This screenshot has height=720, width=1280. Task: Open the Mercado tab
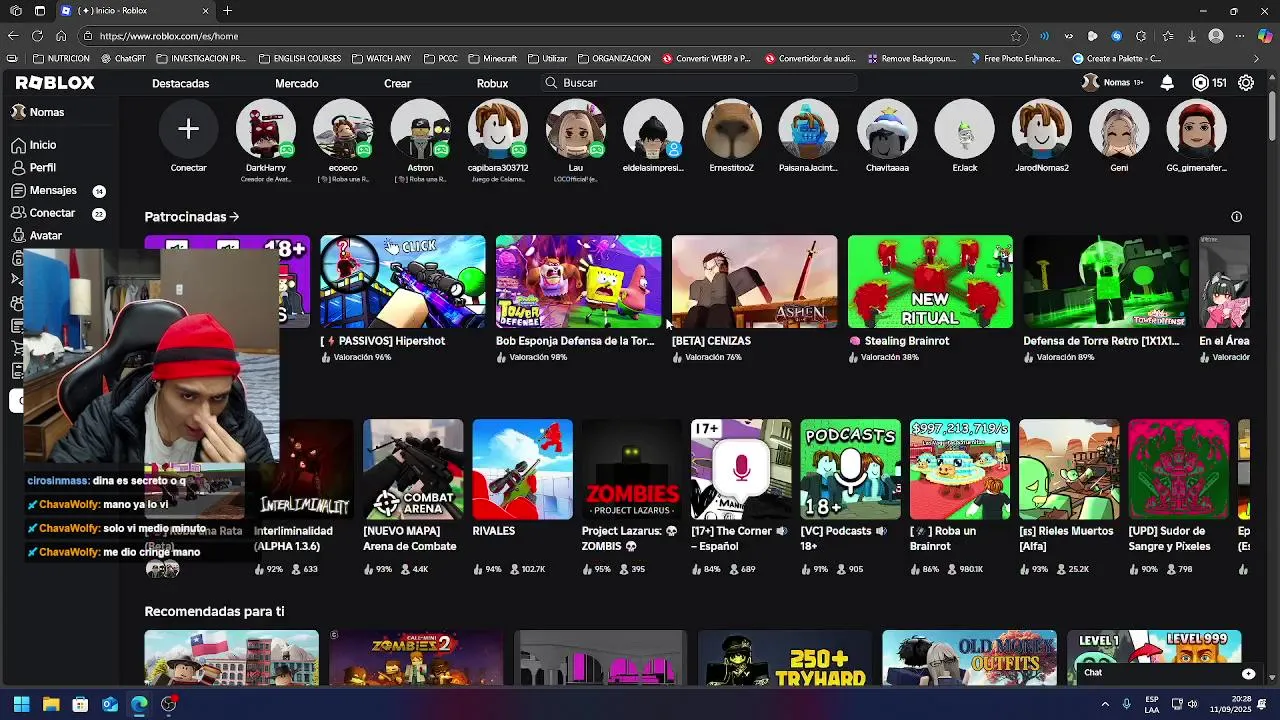(297, 83)
